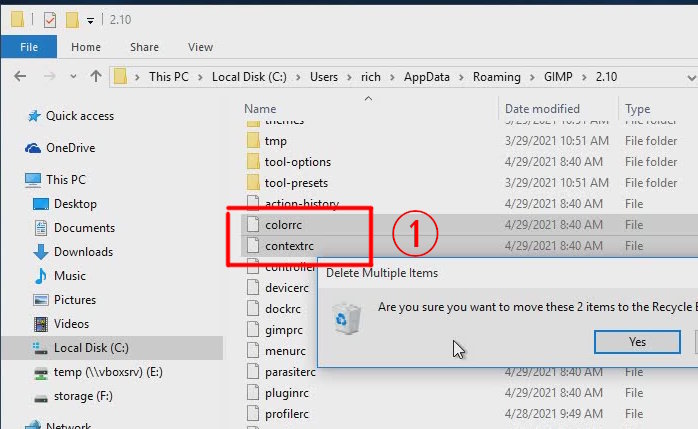Open address bar history dropdown

tap(691, 77)
